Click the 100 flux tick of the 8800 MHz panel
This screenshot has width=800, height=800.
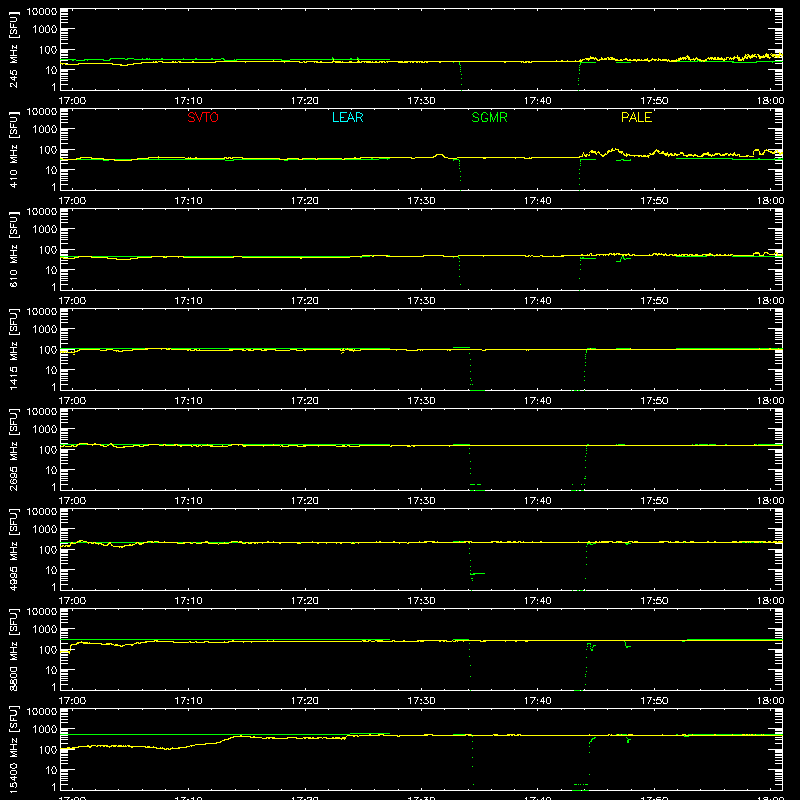(x=48, y=649)
